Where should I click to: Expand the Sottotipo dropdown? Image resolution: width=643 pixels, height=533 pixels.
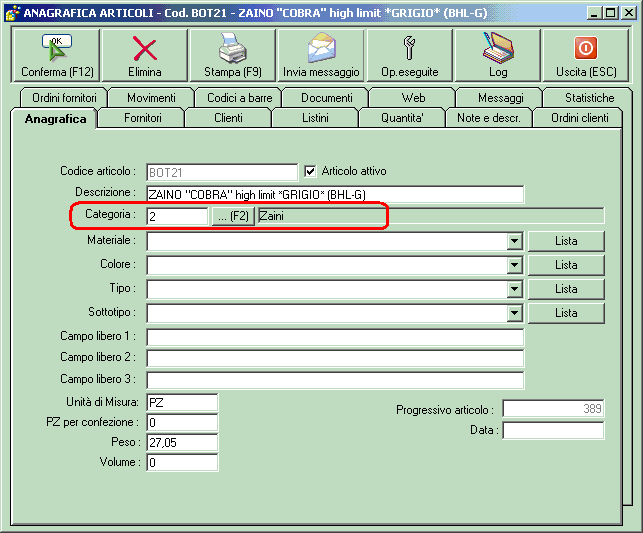click(514, 313)
